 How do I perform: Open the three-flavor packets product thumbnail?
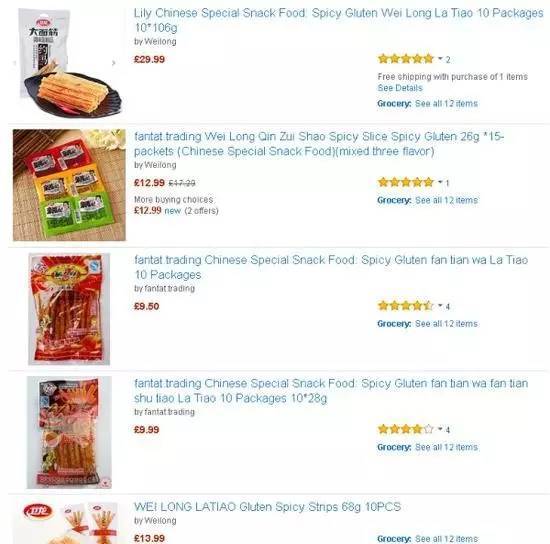tap(69, 185)
